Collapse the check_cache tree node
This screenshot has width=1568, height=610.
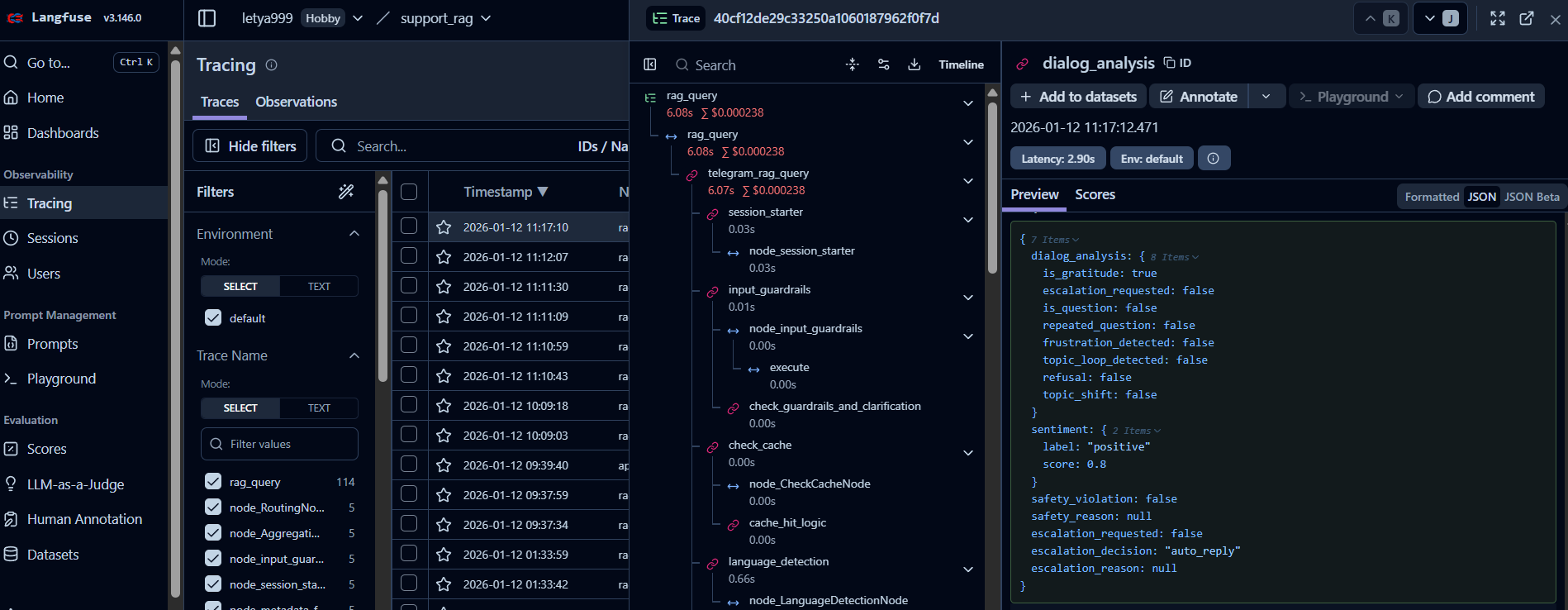[968, 453]
